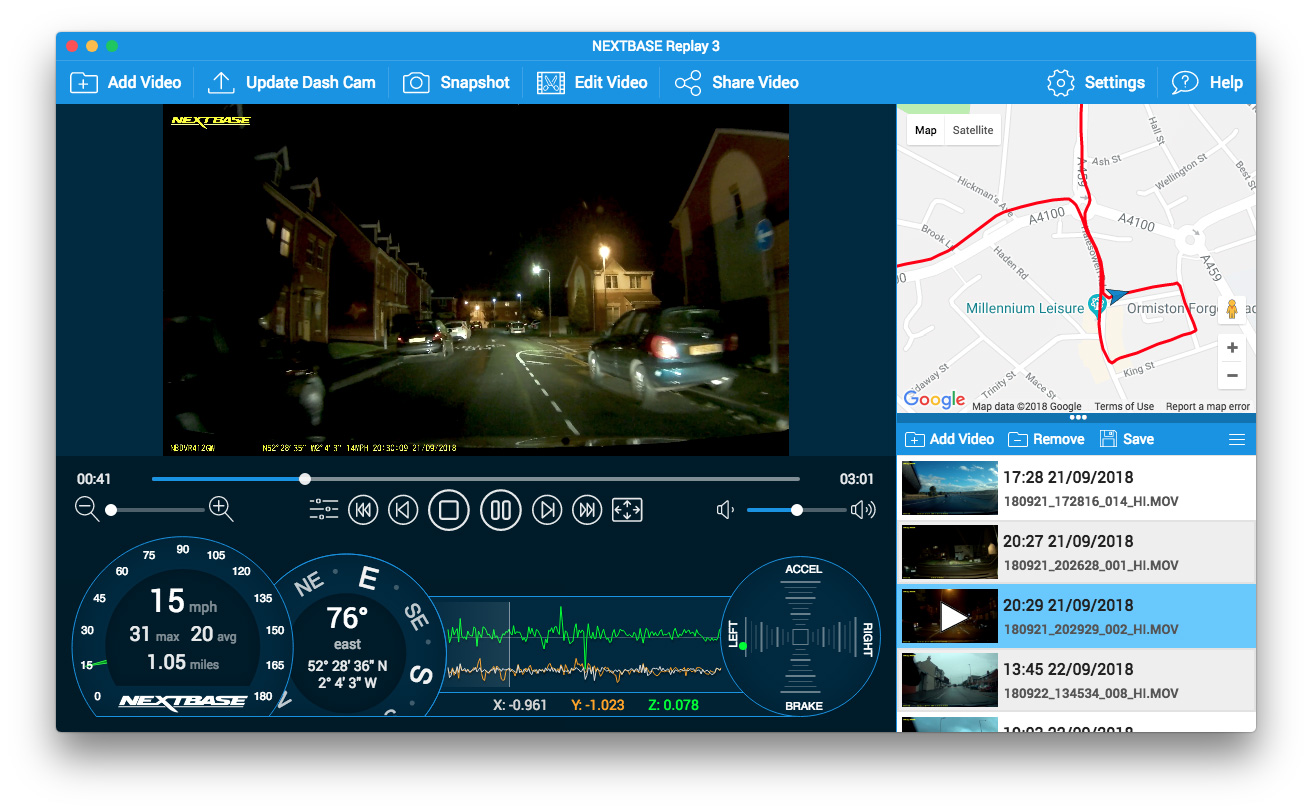This screenshot has width=1312, height=812.
Task: Switch the map to Map view
Action: pyautogui.click(x=926, y=130)
